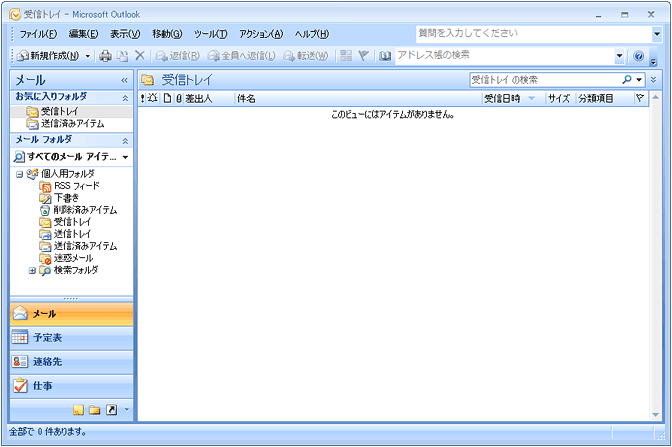Screen dimensions: 672x447
Task: Open the アクション menu
Action: 261,34
